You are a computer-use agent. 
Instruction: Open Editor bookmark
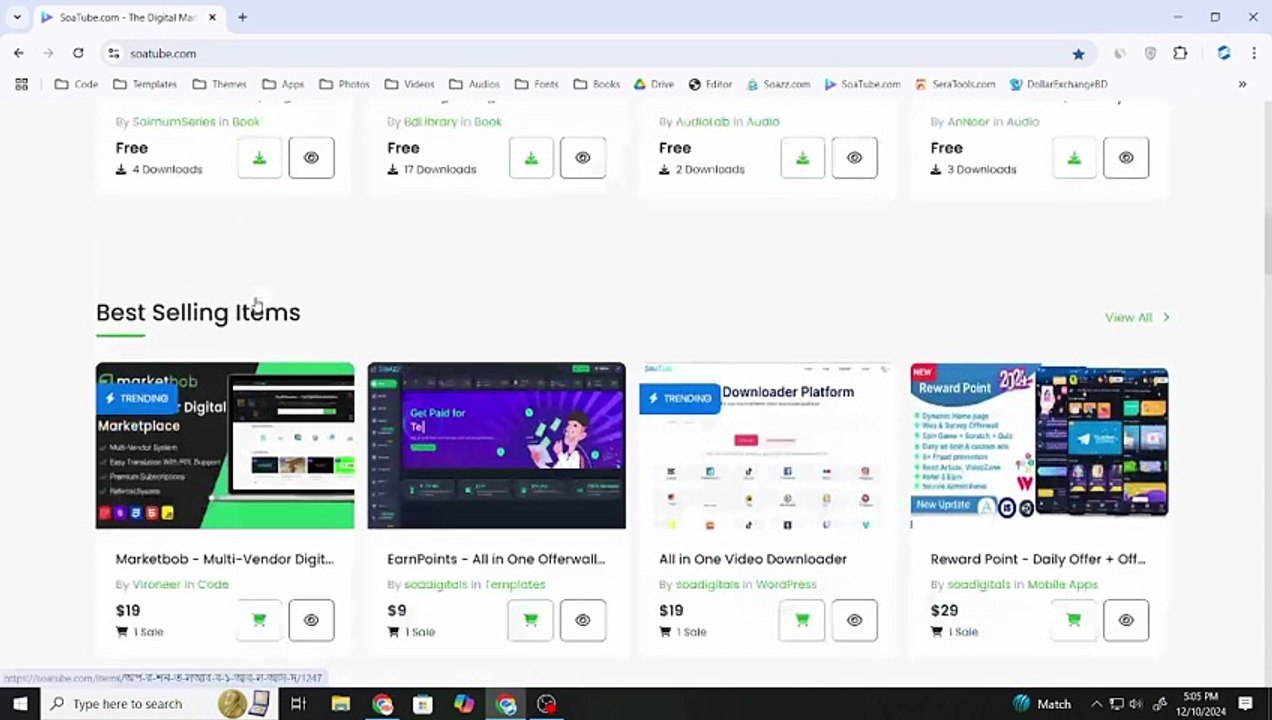(x=710, y=84)
